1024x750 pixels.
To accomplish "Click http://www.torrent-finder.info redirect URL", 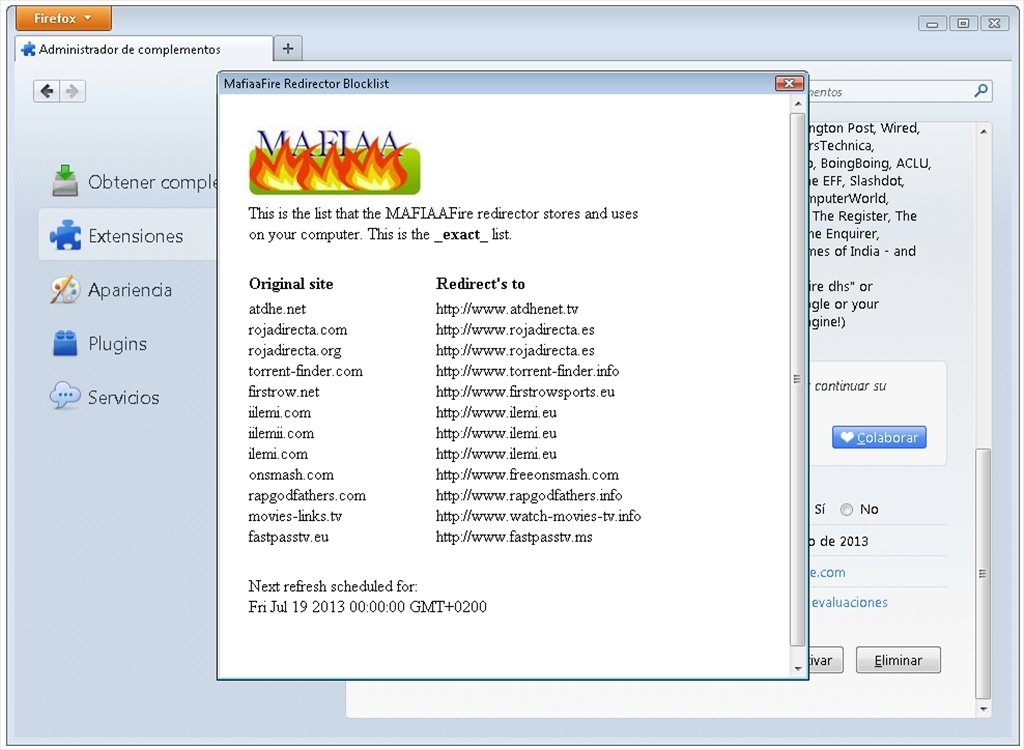I will [x=527, y=371].
